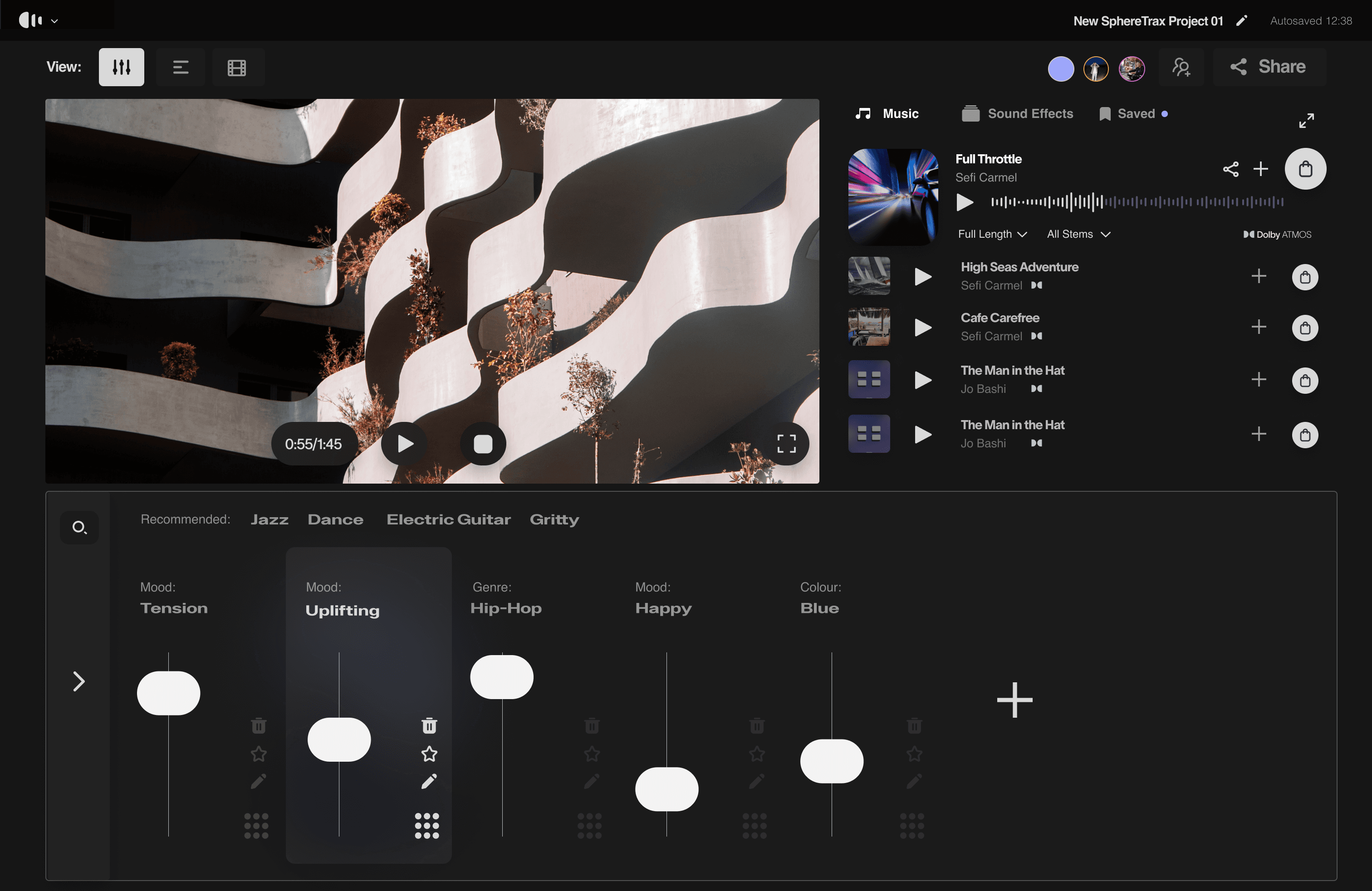The height and width of the screenshot is (891, 1372).
Task: Click the Hip-Hop genre slider handle
Action: (x=501, y=677)
